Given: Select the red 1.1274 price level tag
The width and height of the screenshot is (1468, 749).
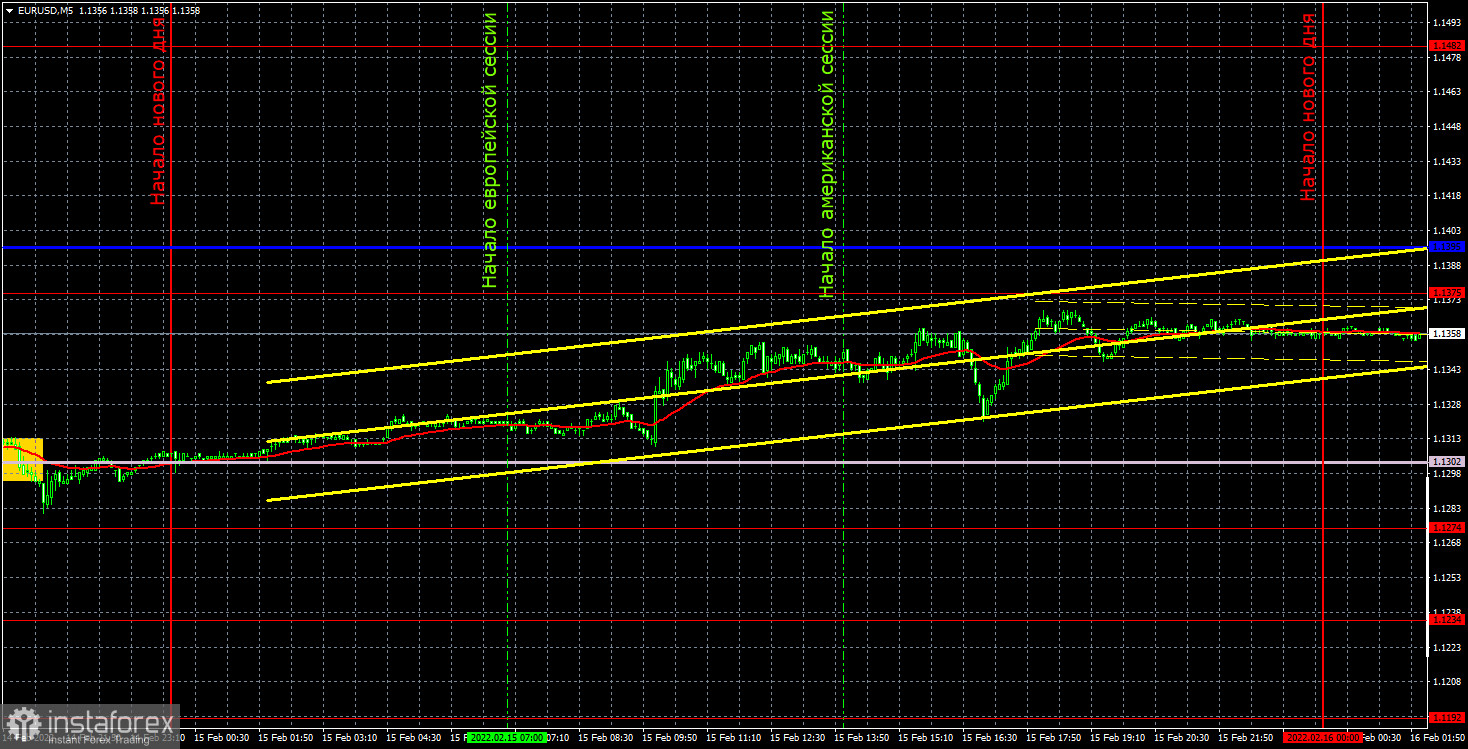Looking at the screenshot, I should pyautogui.click(x=1447, y=527).
